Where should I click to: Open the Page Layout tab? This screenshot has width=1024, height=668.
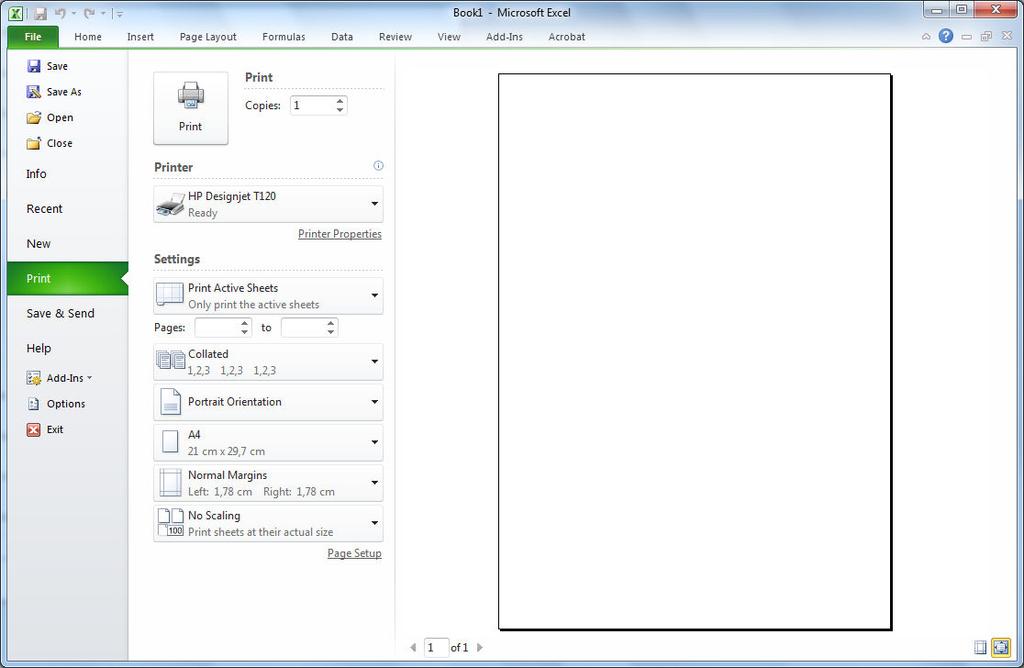coord(208,37)
